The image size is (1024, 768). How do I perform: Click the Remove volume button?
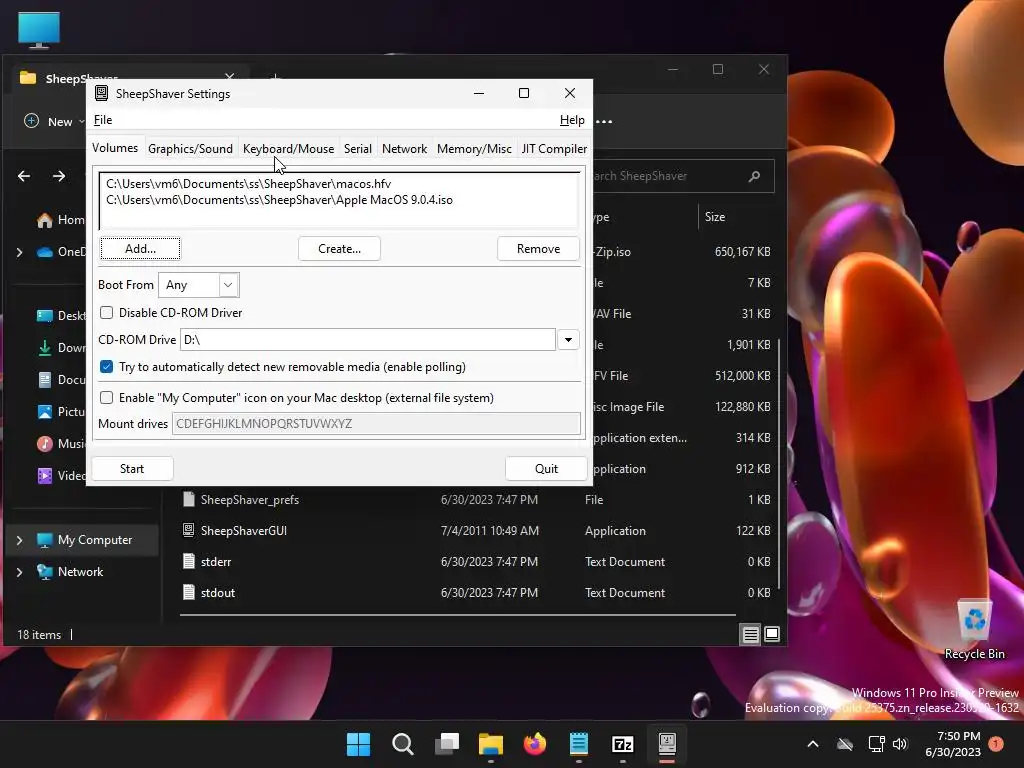538,248
